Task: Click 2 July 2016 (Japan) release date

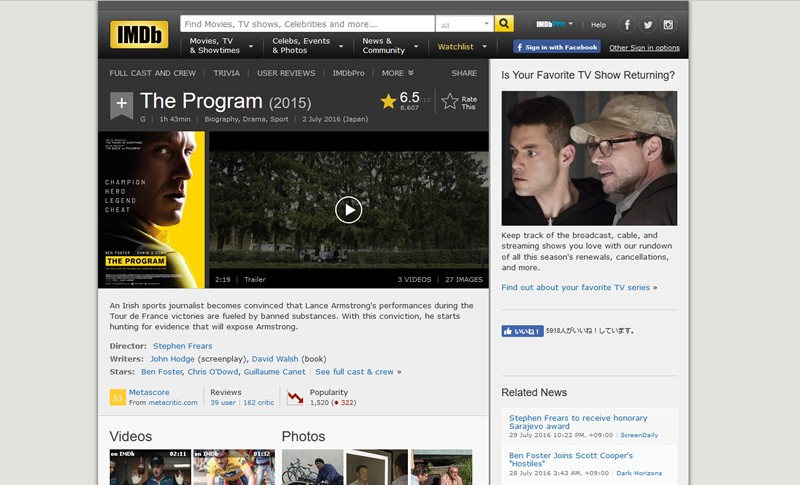Action: pyautogui.click(x=335, y=119)
